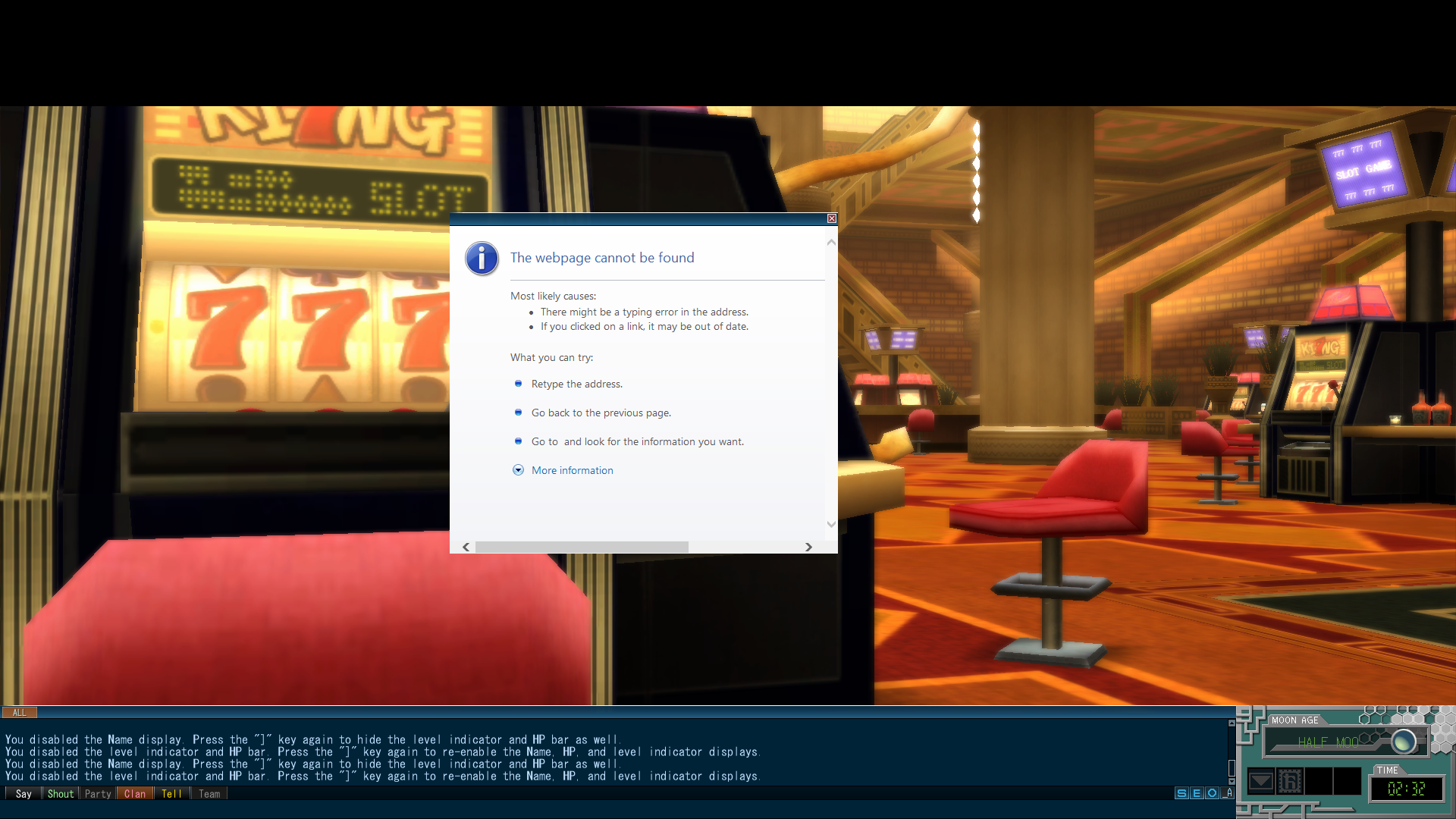Image resolution: width=1456 pixels, height=819 pixels.
Task: Click the moon phase orb indicator
Action: tap(1404, 741)
